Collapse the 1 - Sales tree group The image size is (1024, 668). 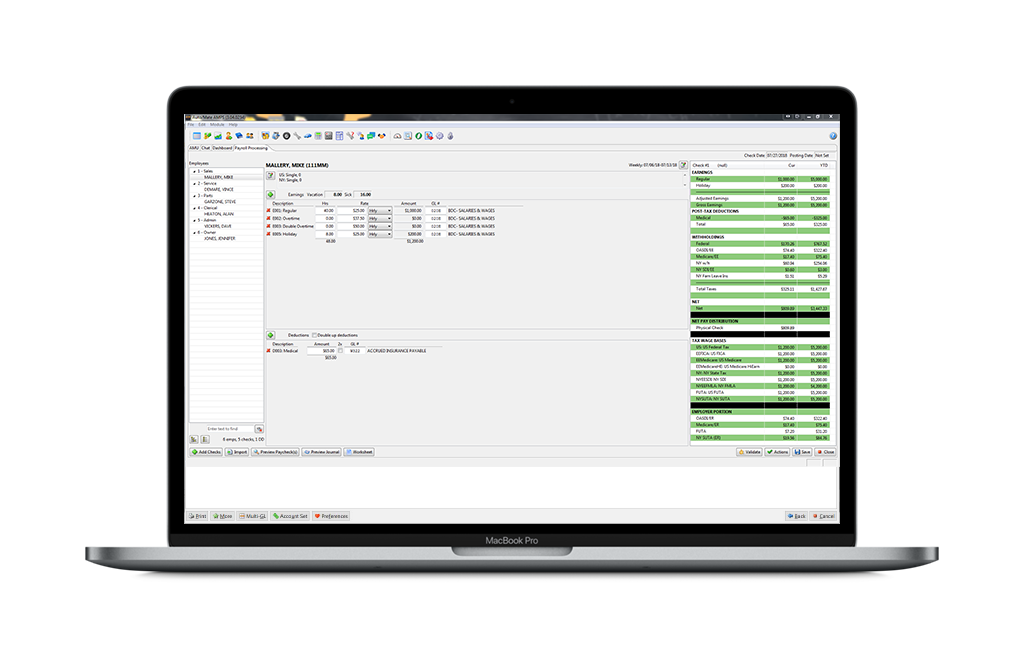point(194,171)
